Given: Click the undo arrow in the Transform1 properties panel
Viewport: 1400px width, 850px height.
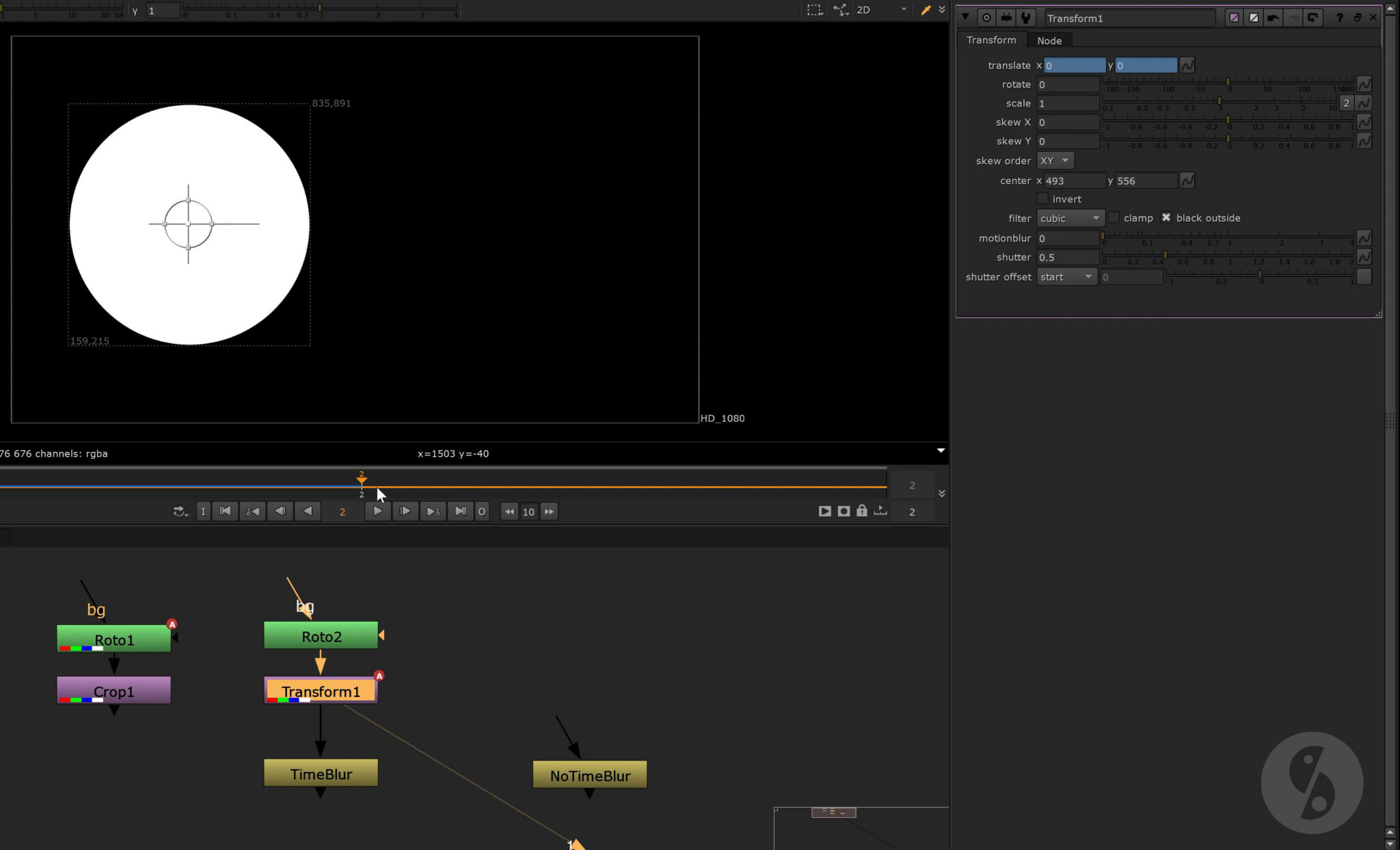Looking at the screenshot, I should click(1273, 18).
